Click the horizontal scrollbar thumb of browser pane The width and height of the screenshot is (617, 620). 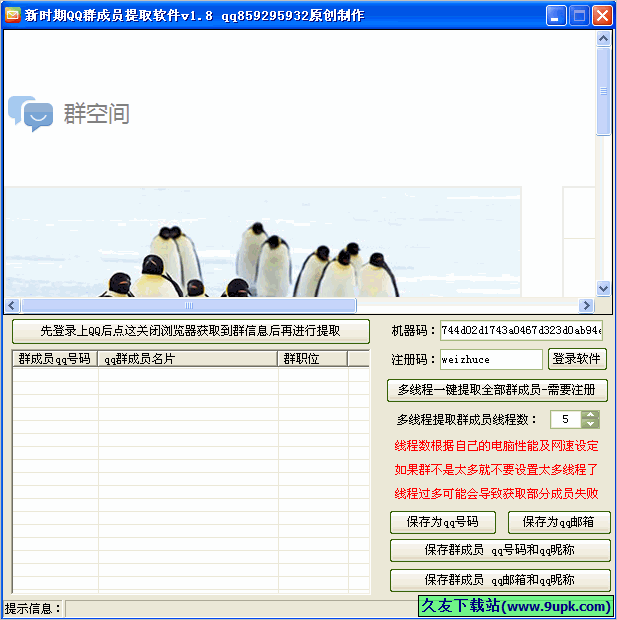189,305
